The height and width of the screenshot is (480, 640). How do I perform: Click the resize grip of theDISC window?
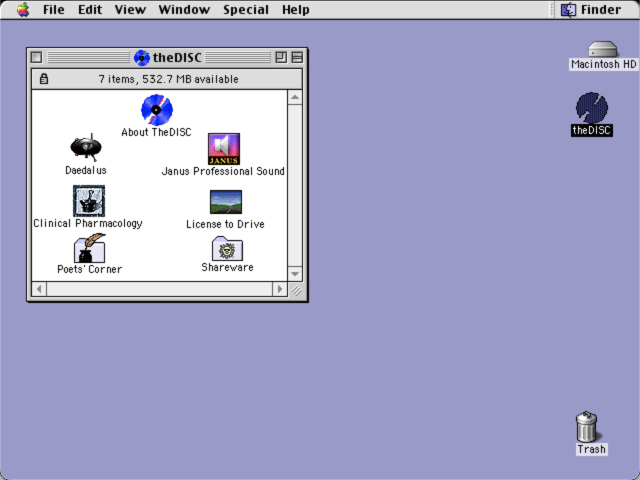click(x=296, y=289)
